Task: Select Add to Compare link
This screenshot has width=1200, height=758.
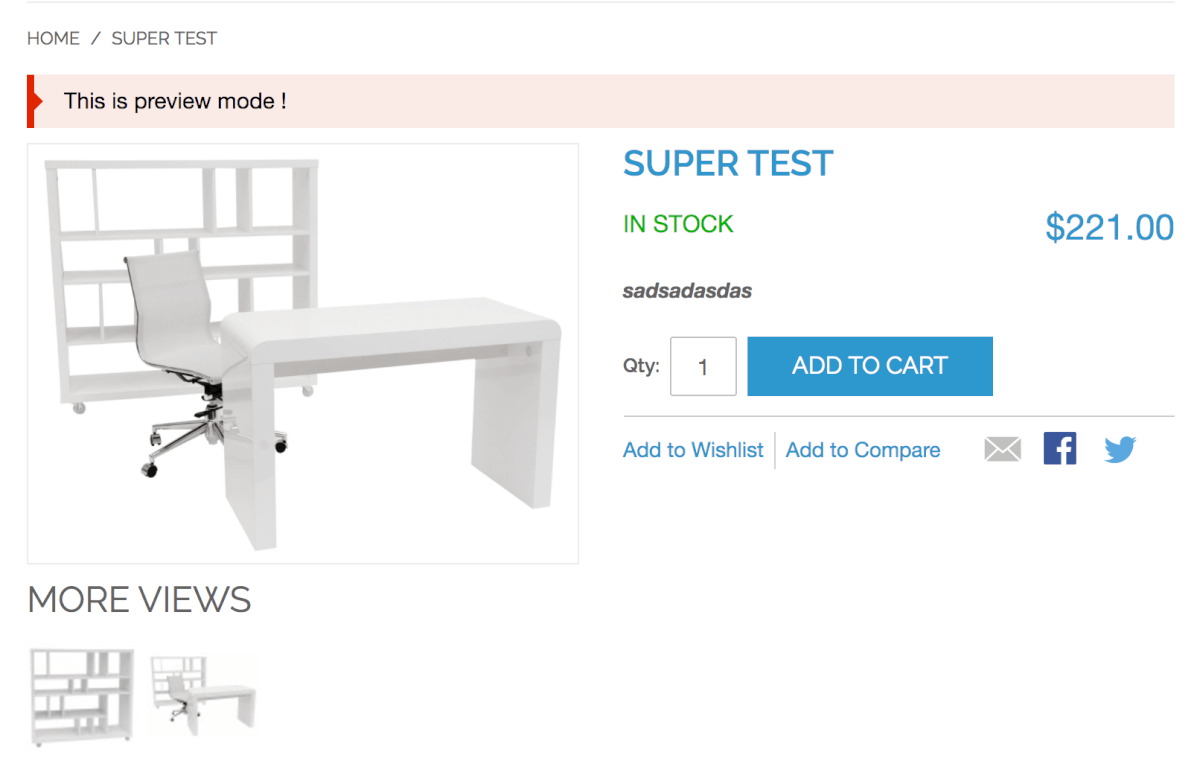Action: [862, 450]
